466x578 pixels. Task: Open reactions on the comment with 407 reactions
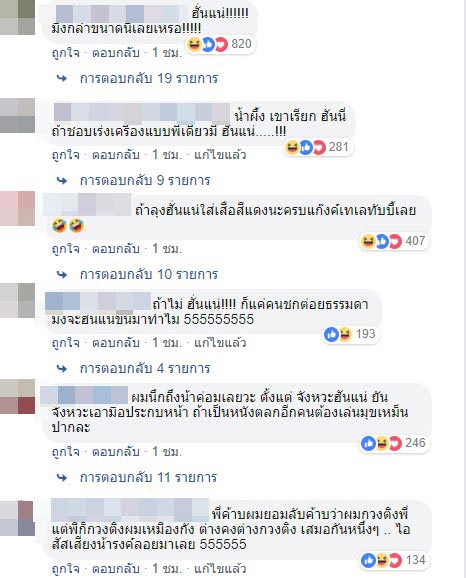tap(394, 241)
